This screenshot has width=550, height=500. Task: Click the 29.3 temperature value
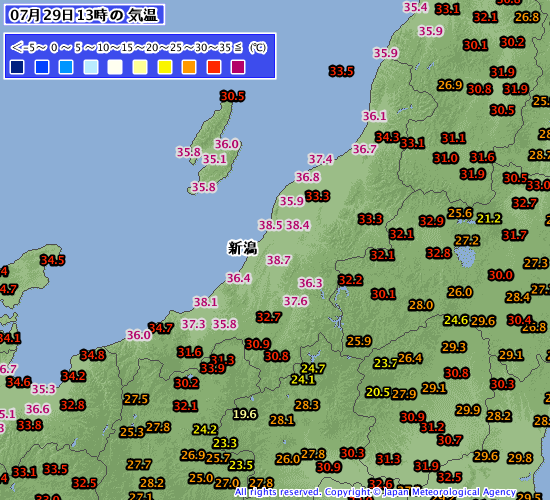tap(454, 347)
